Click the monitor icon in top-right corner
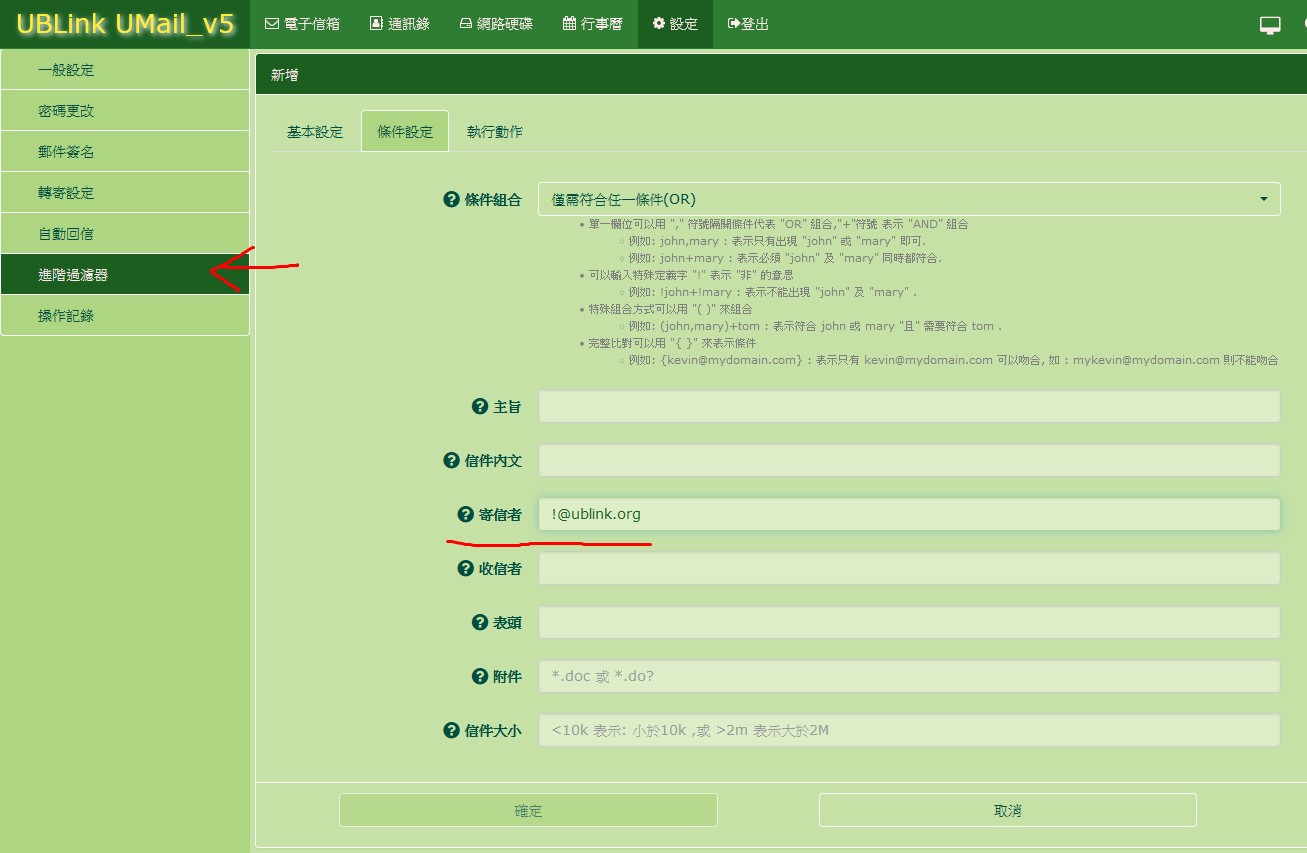Viewport: 1307px width, 853px height. (x=1270, y=26)
